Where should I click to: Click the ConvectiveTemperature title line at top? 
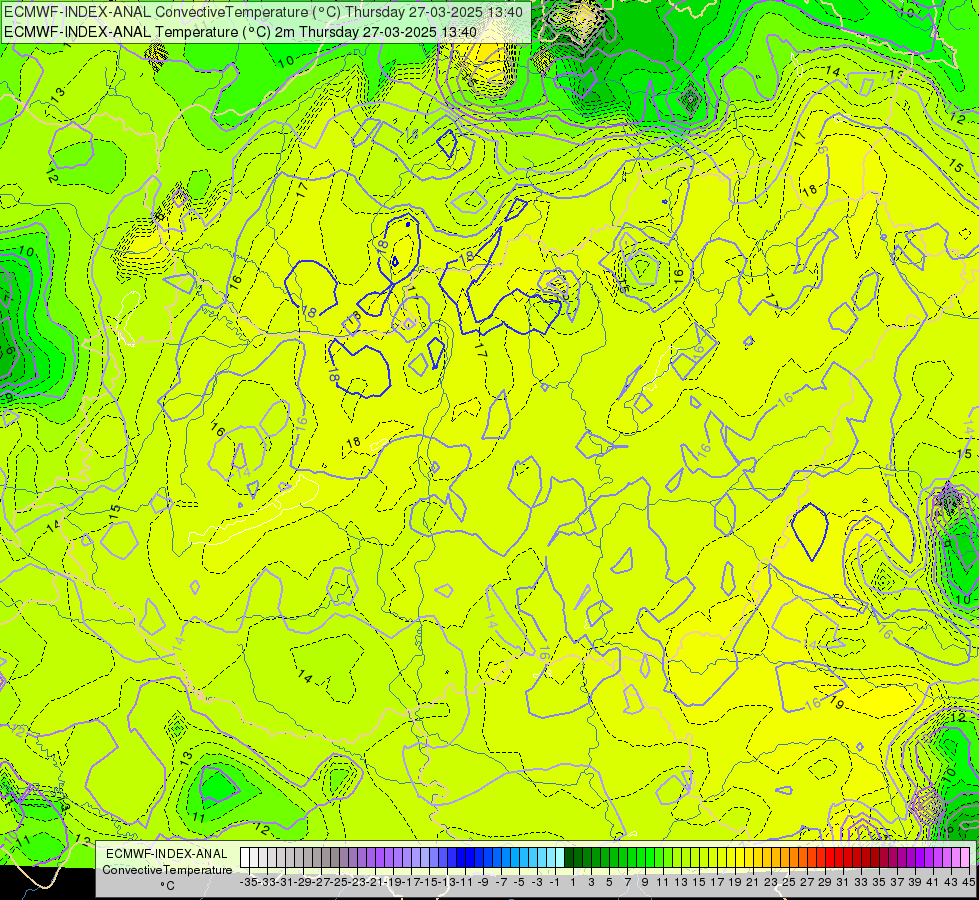click(x=263, y=12)
